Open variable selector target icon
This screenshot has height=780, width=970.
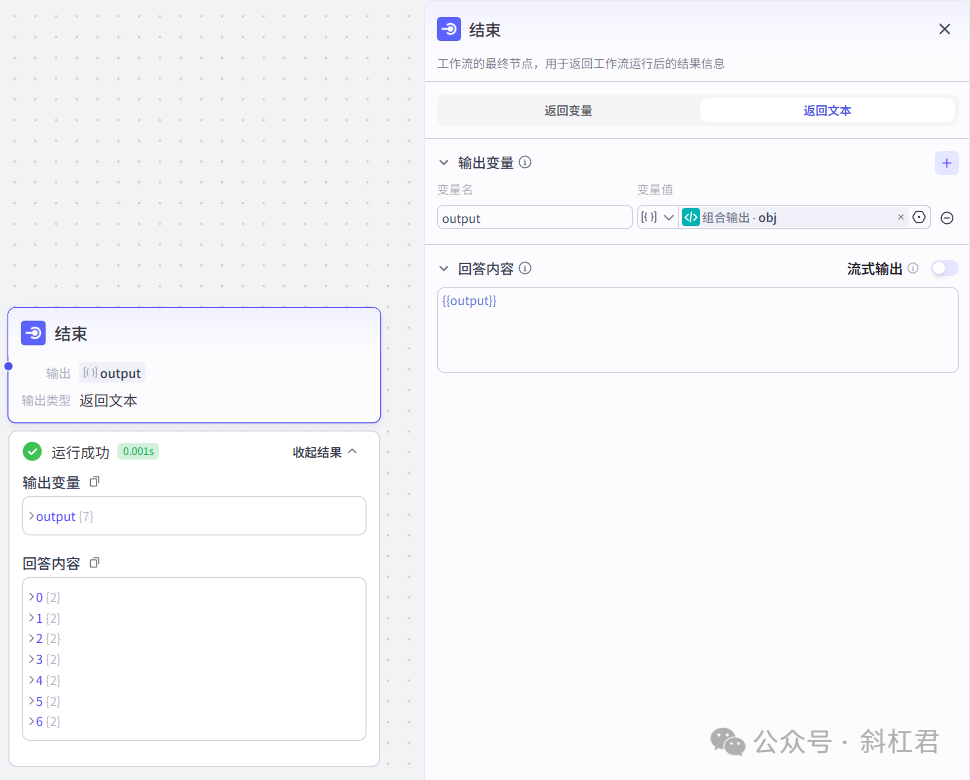tap(919, 217)
